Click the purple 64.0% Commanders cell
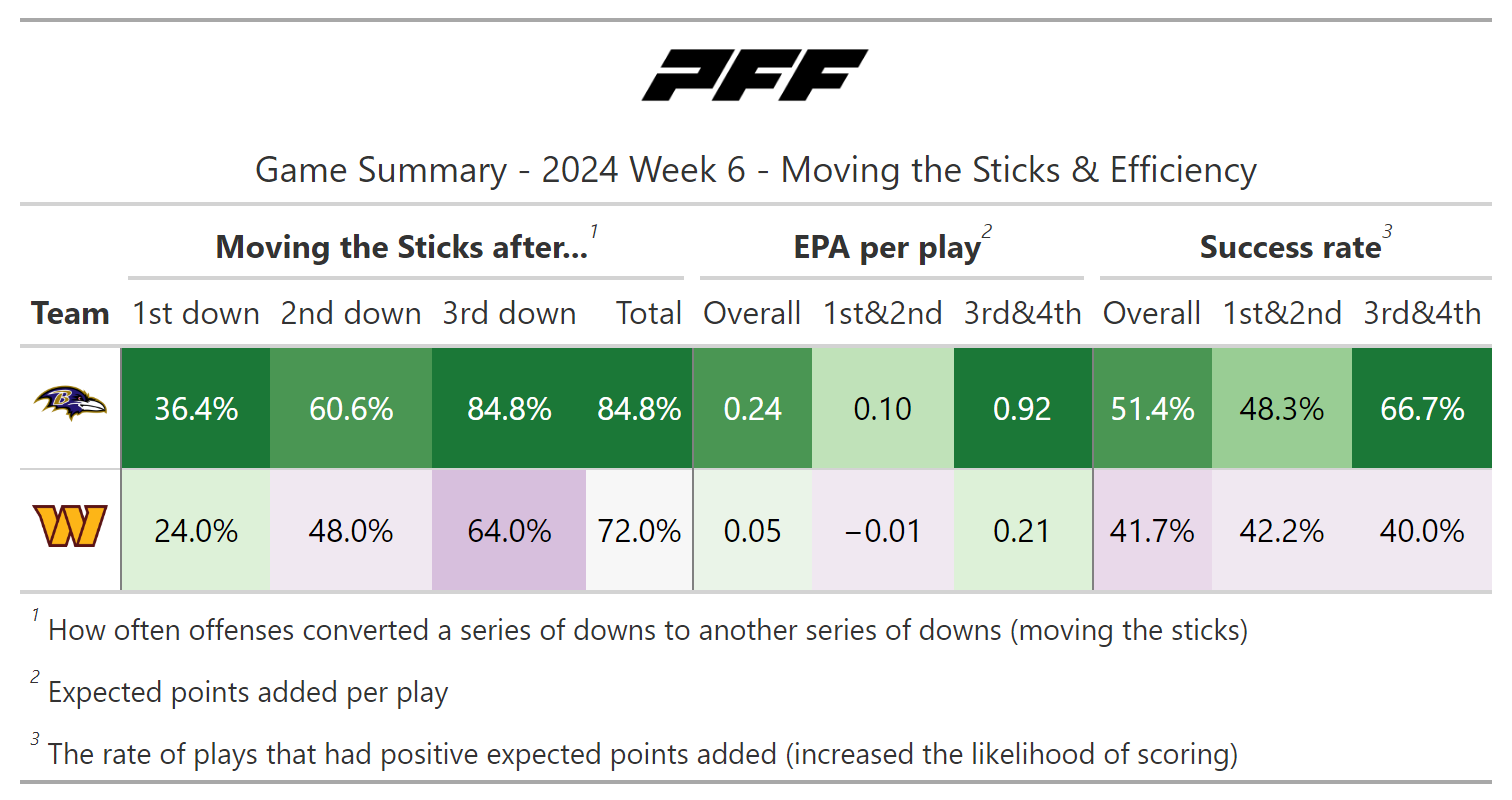1512x800 pixels. (509, 530)
